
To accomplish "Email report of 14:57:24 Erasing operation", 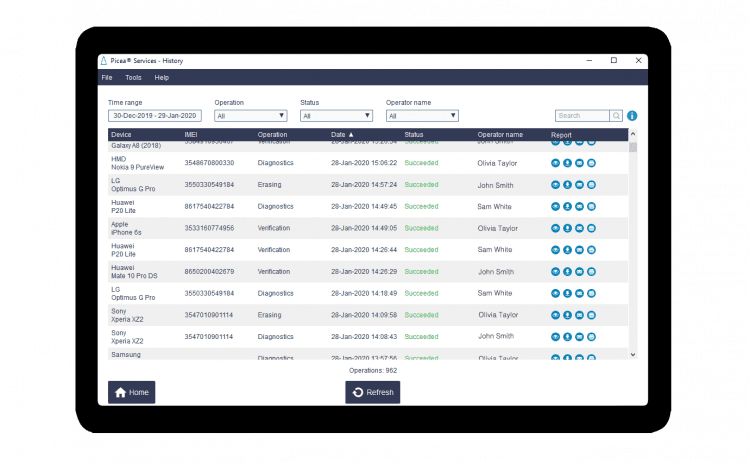I will 579,185.
